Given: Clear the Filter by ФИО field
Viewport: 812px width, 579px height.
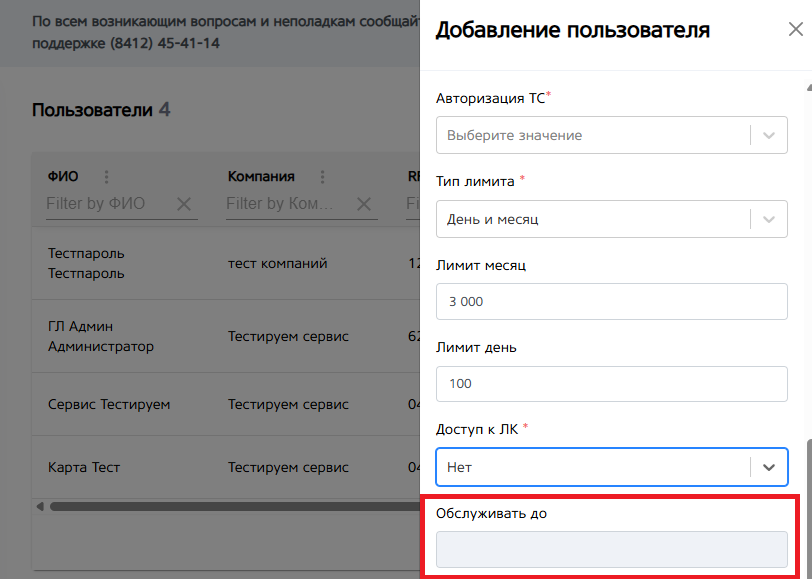Looking at the screenshot, I should (184, 204).
